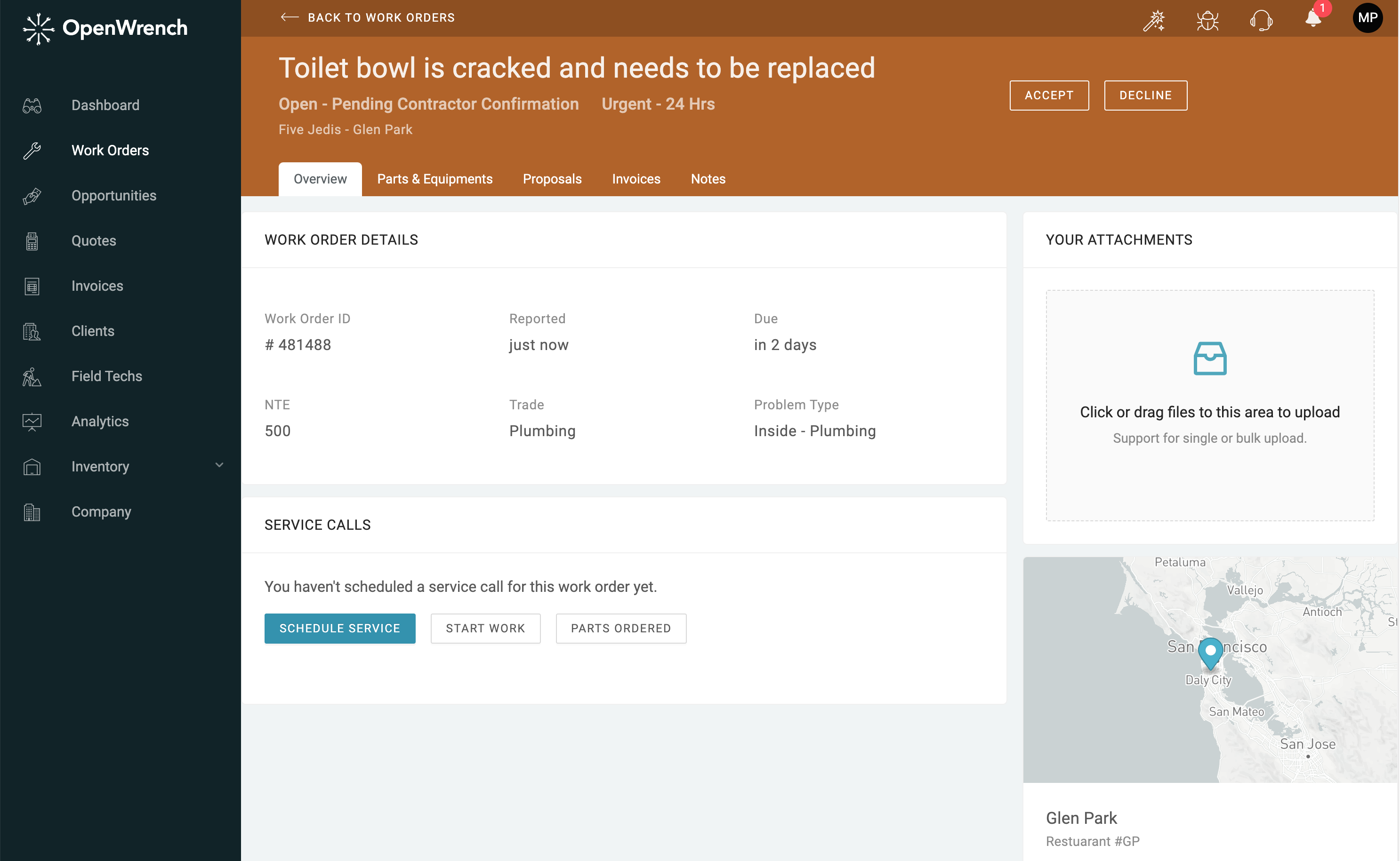Open Quotes in sidebar
The height and width of the screenshot is (861, 1400).
94,241
